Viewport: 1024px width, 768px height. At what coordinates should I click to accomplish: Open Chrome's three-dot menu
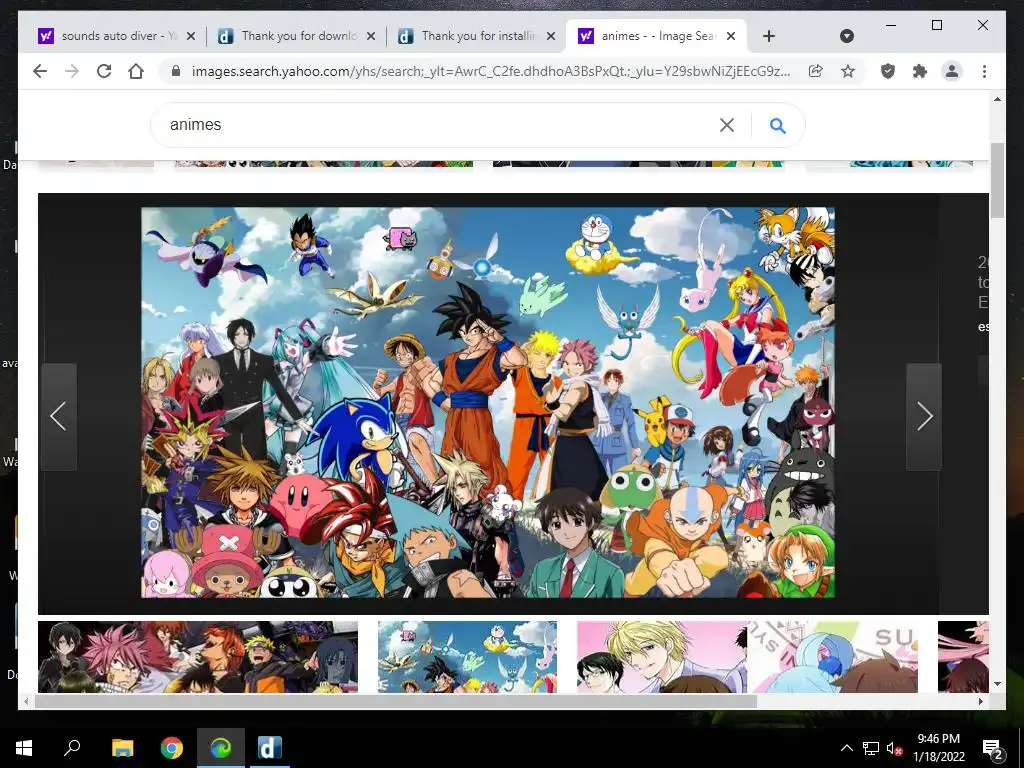point(984,71)
